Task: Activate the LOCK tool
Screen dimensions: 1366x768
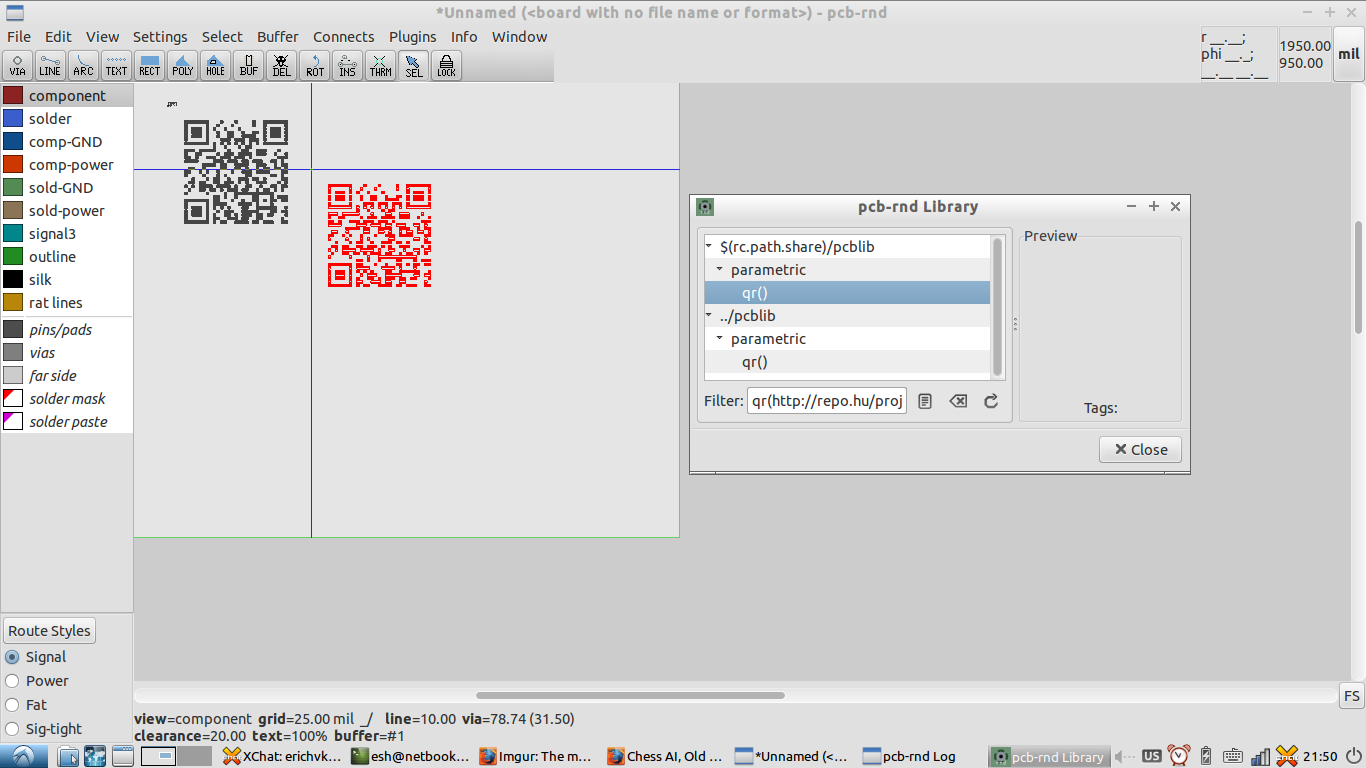Action: (x=445, y=65)
